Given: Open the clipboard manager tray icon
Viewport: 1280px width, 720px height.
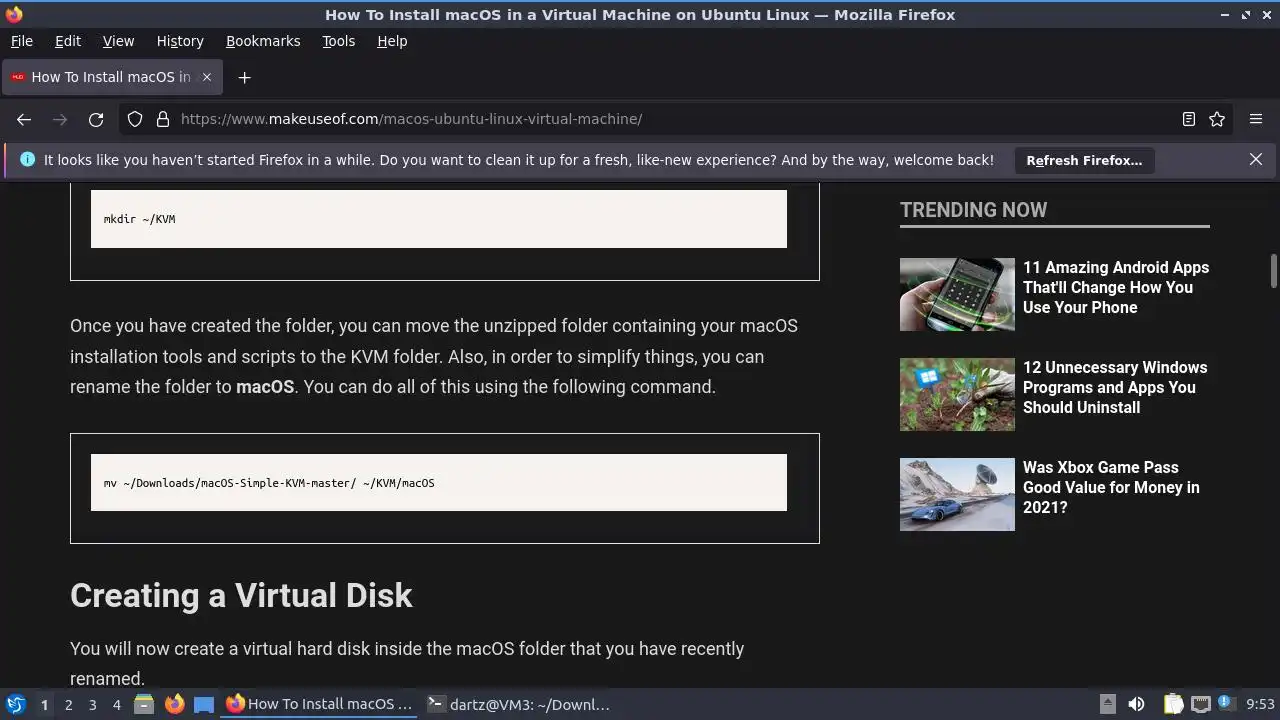Looking at the screenshot, I should (x=1173, y=704).
